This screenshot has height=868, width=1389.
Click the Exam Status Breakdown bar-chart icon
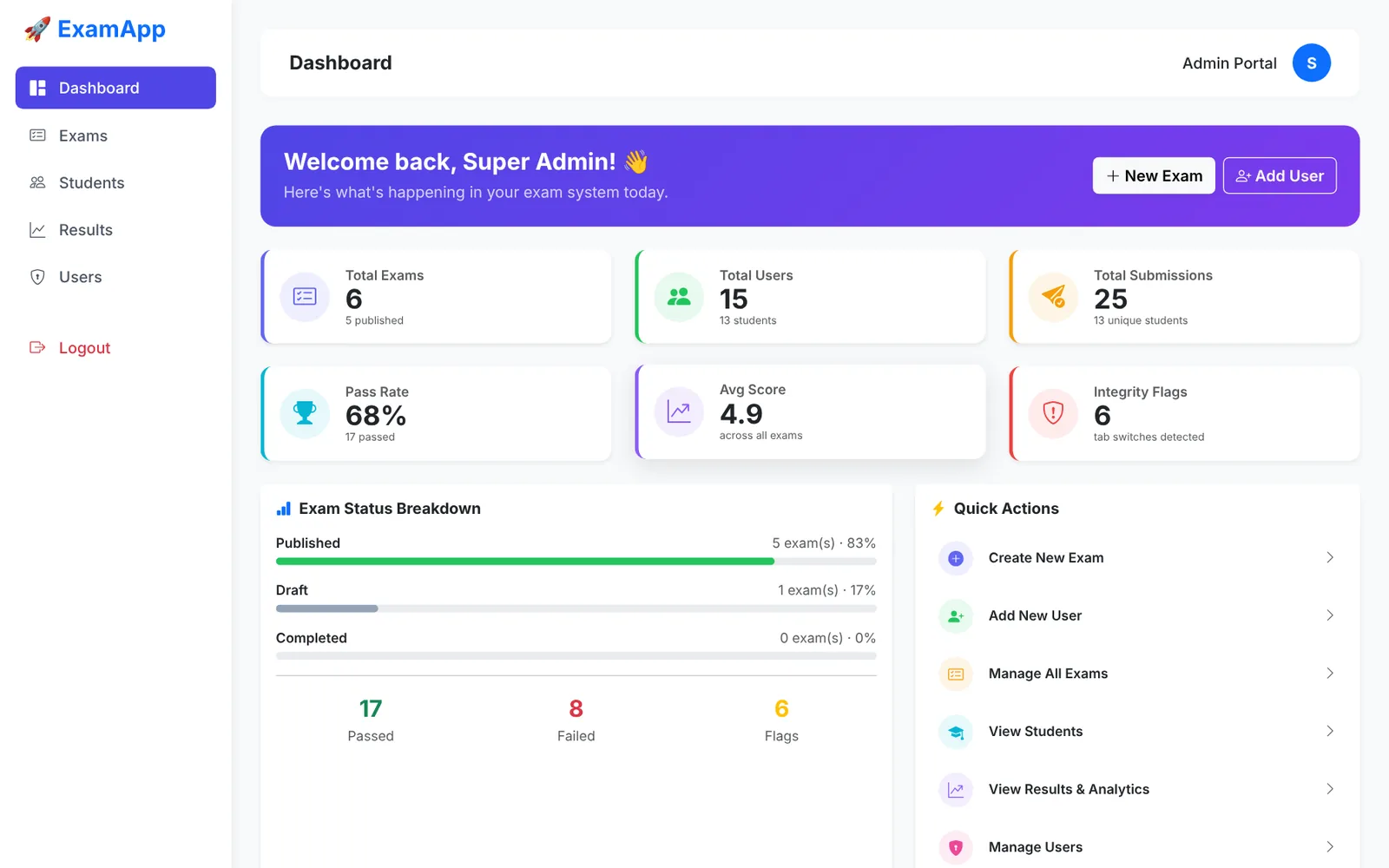click(284, 509)
